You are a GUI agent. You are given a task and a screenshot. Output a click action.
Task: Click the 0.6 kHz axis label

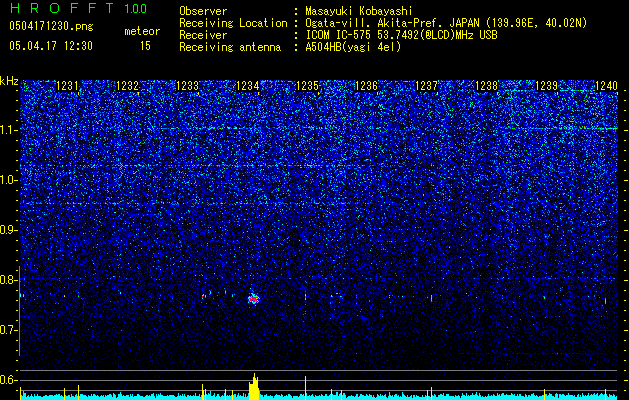(9, 380)
